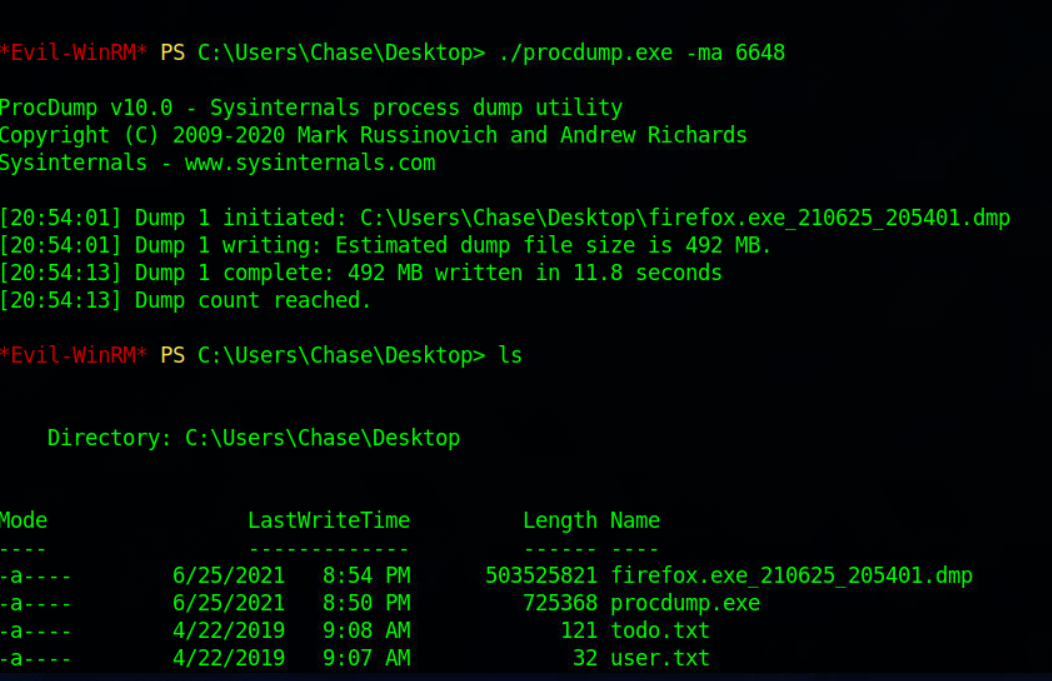The image size is (1052, 681).
Task: Click the '8:54 PM' write time
Action: pyautogui.click(x=366, y=576)
